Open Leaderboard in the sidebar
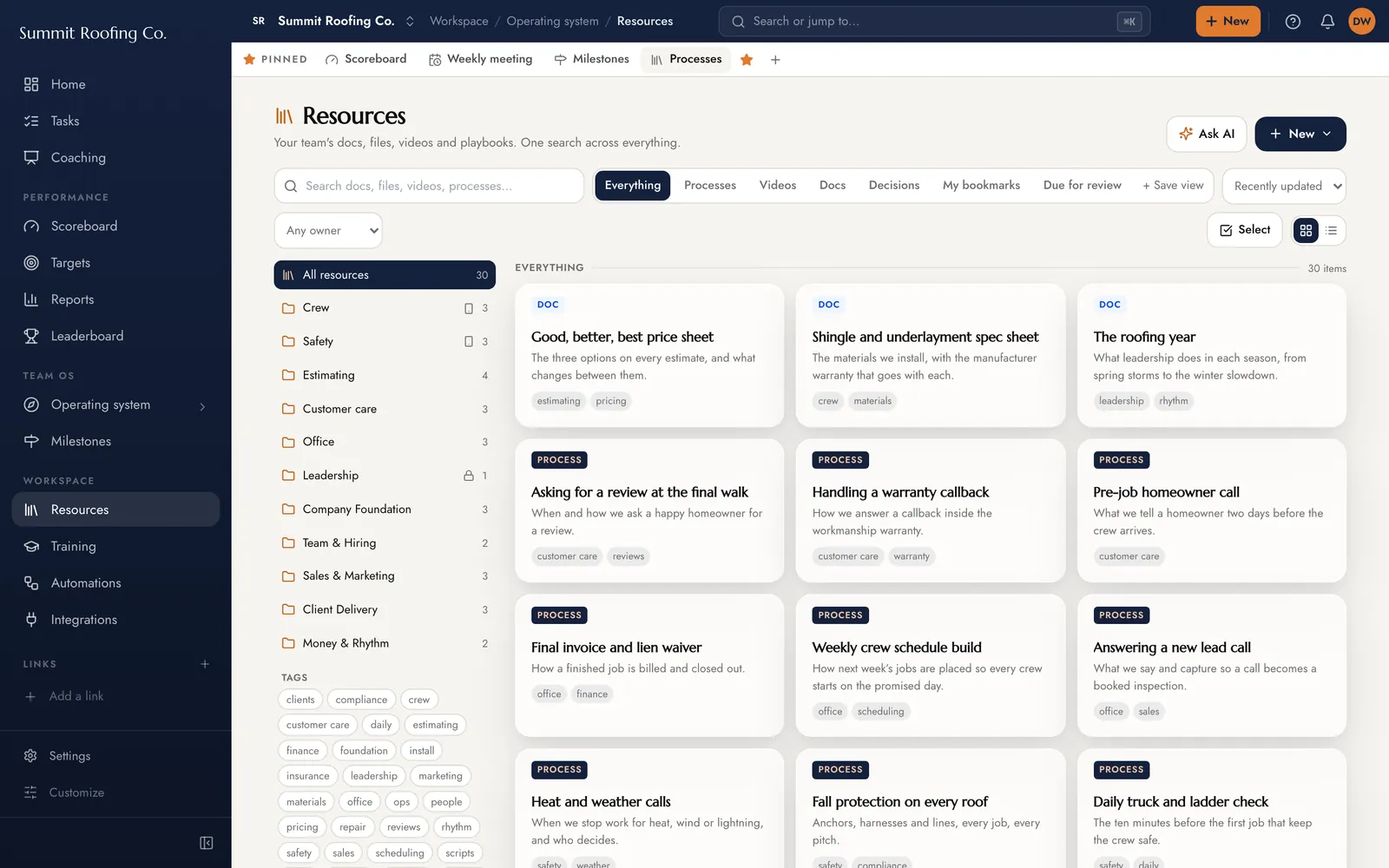This screenshot has width=1389, height=868. [115, 336]
